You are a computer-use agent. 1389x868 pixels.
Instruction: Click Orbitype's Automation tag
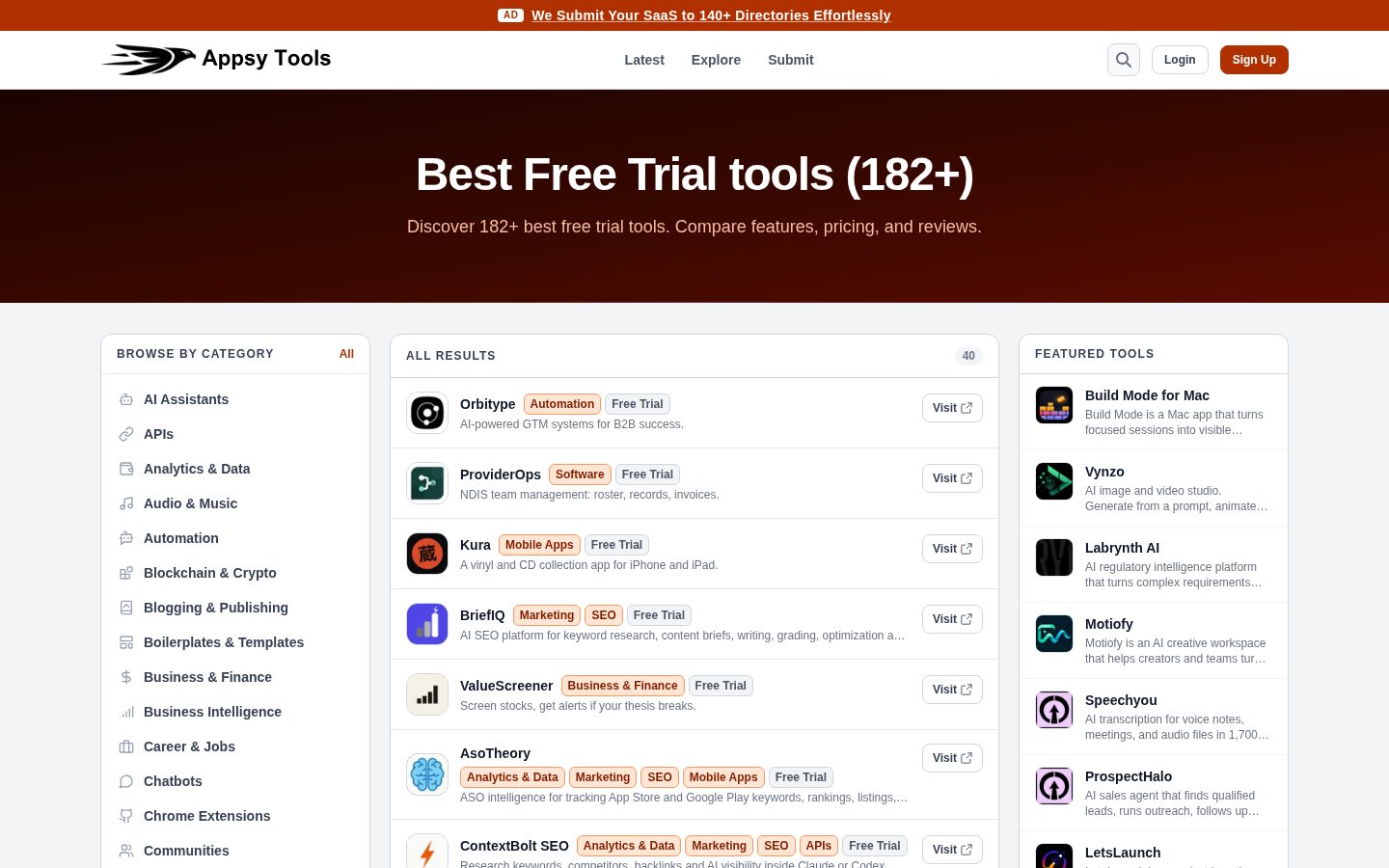pyautogui.click(x=562, y=404)
